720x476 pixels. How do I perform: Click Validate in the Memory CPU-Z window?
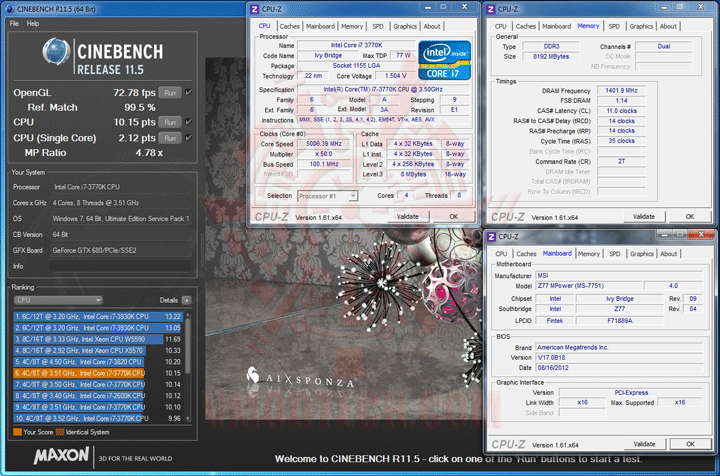644,217
